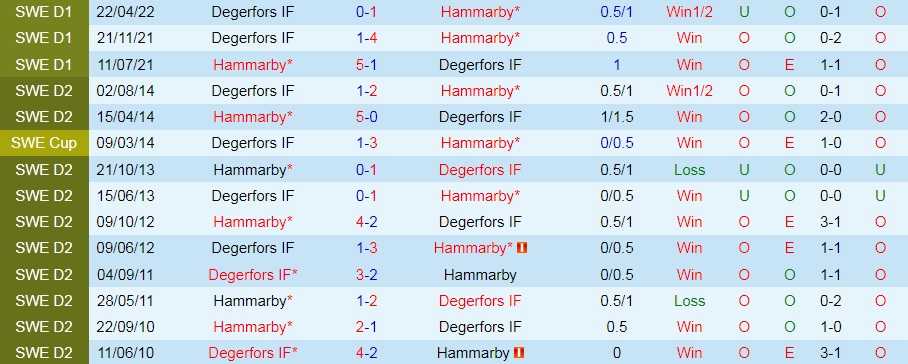Click red card icon next to Hammarby on 11/06/10
The width and height of the screenshot is (908, 364).
519,352
